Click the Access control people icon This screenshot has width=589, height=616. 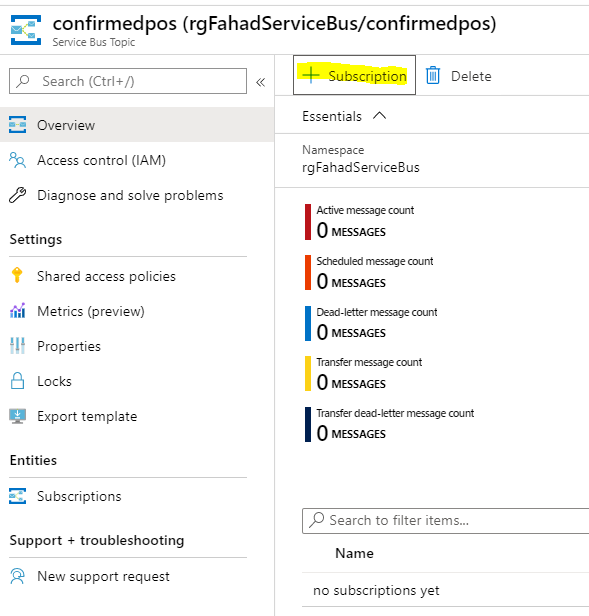click(x=17, y=160)
